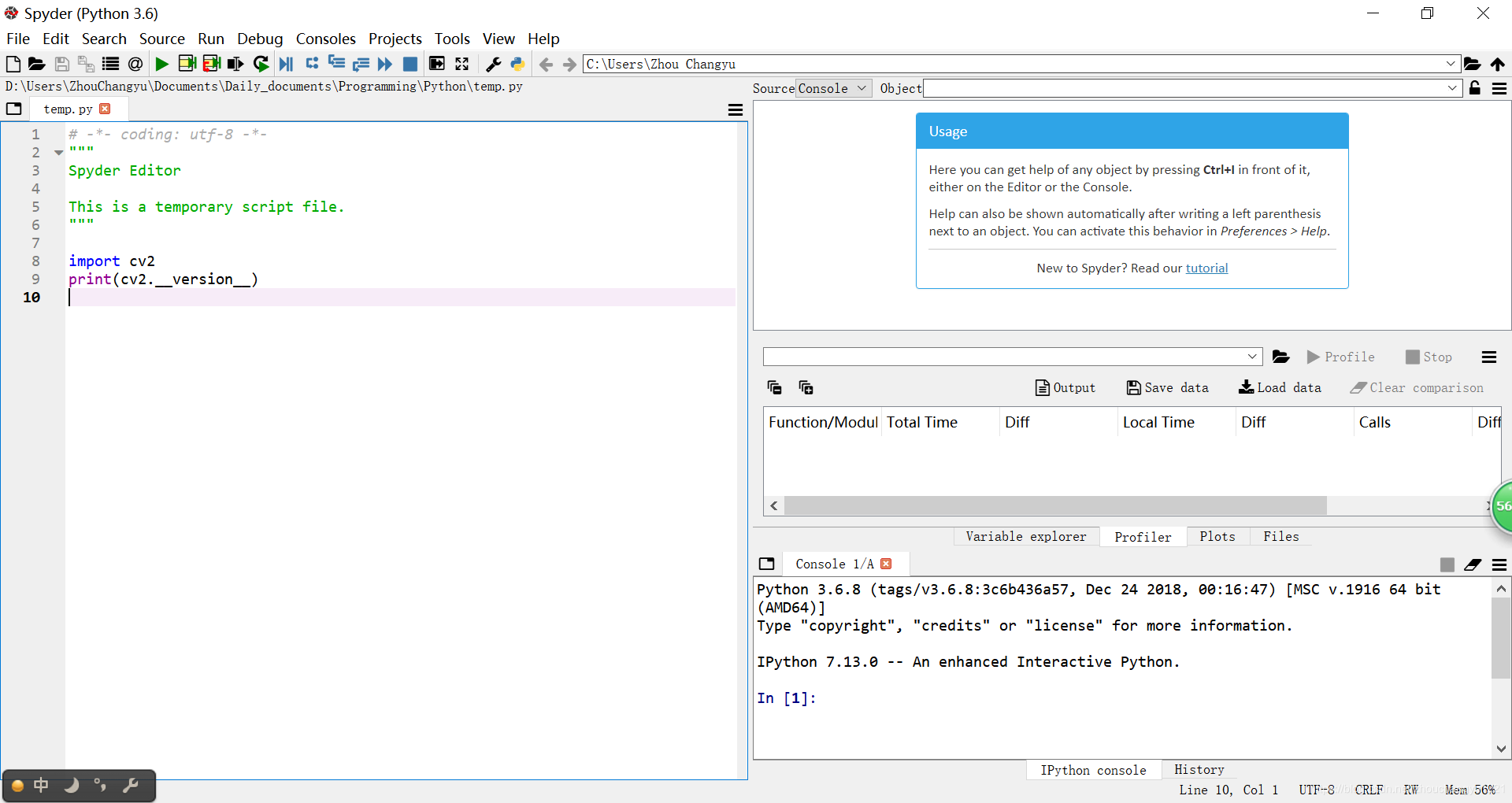Click the profiler Stop button
This screenshot has height=803, width=1512.
pyautogui.click(x=1429, y=357)
